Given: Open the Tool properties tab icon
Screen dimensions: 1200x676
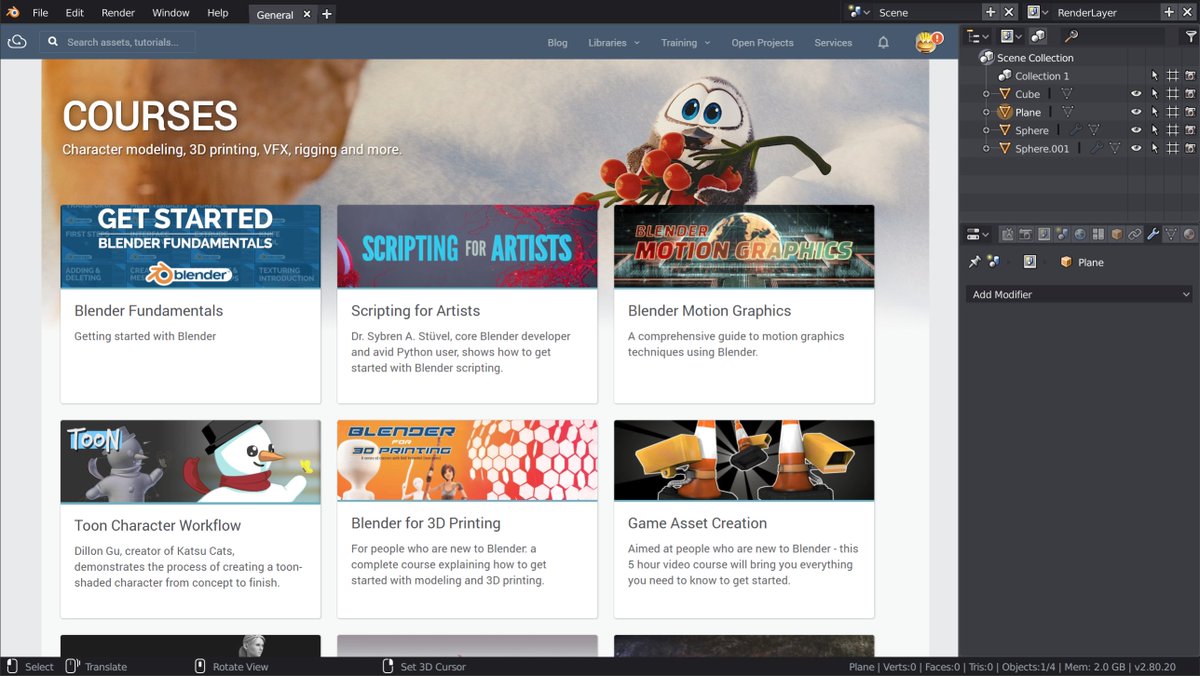Looking at the screenshot, I should (x=1008, y=234).
